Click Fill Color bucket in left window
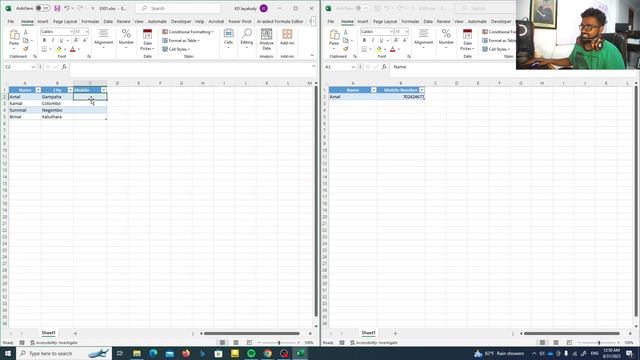The height and width of the screenshot is (360, 640). click(x=59, y=49)
